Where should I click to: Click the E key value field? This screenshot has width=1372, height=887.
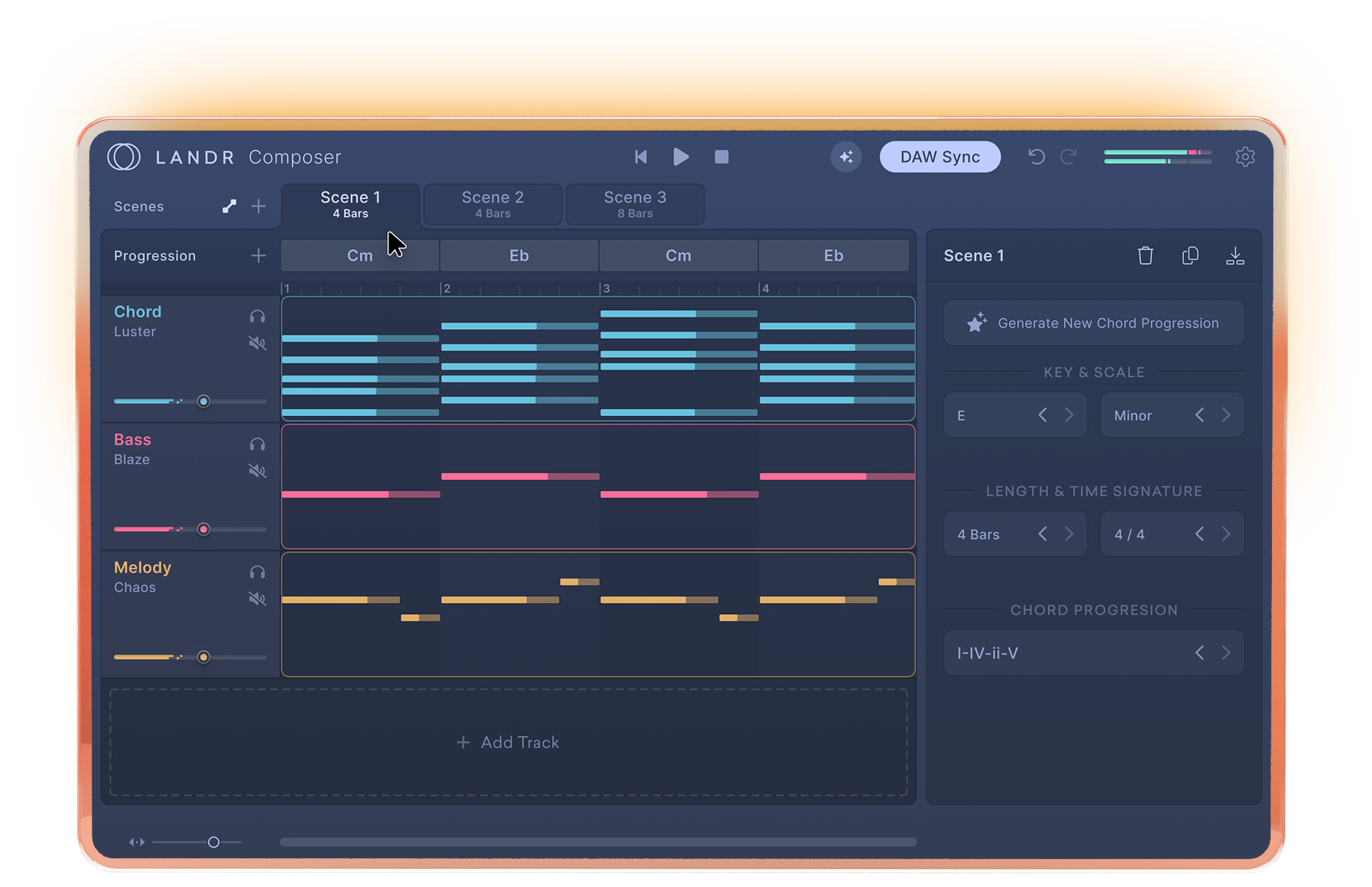1015,415
